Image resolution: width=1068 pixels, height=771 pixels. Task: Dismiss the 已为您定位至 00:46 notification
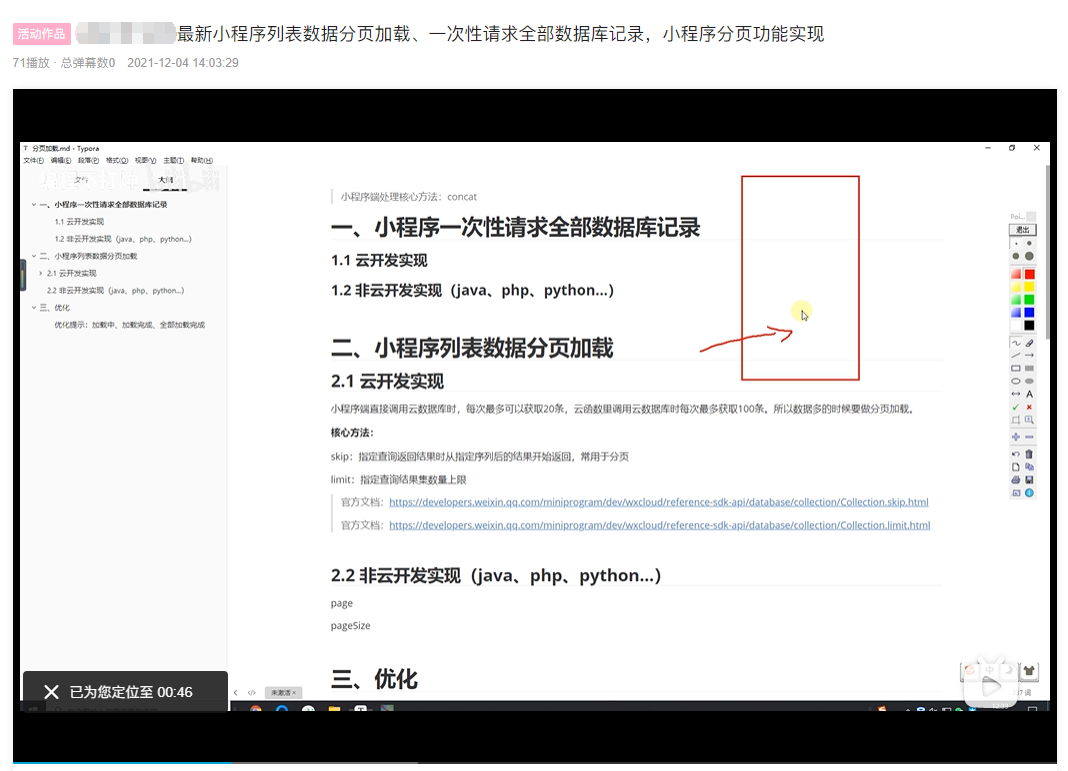pyautogui.click(x=50, y=691)
